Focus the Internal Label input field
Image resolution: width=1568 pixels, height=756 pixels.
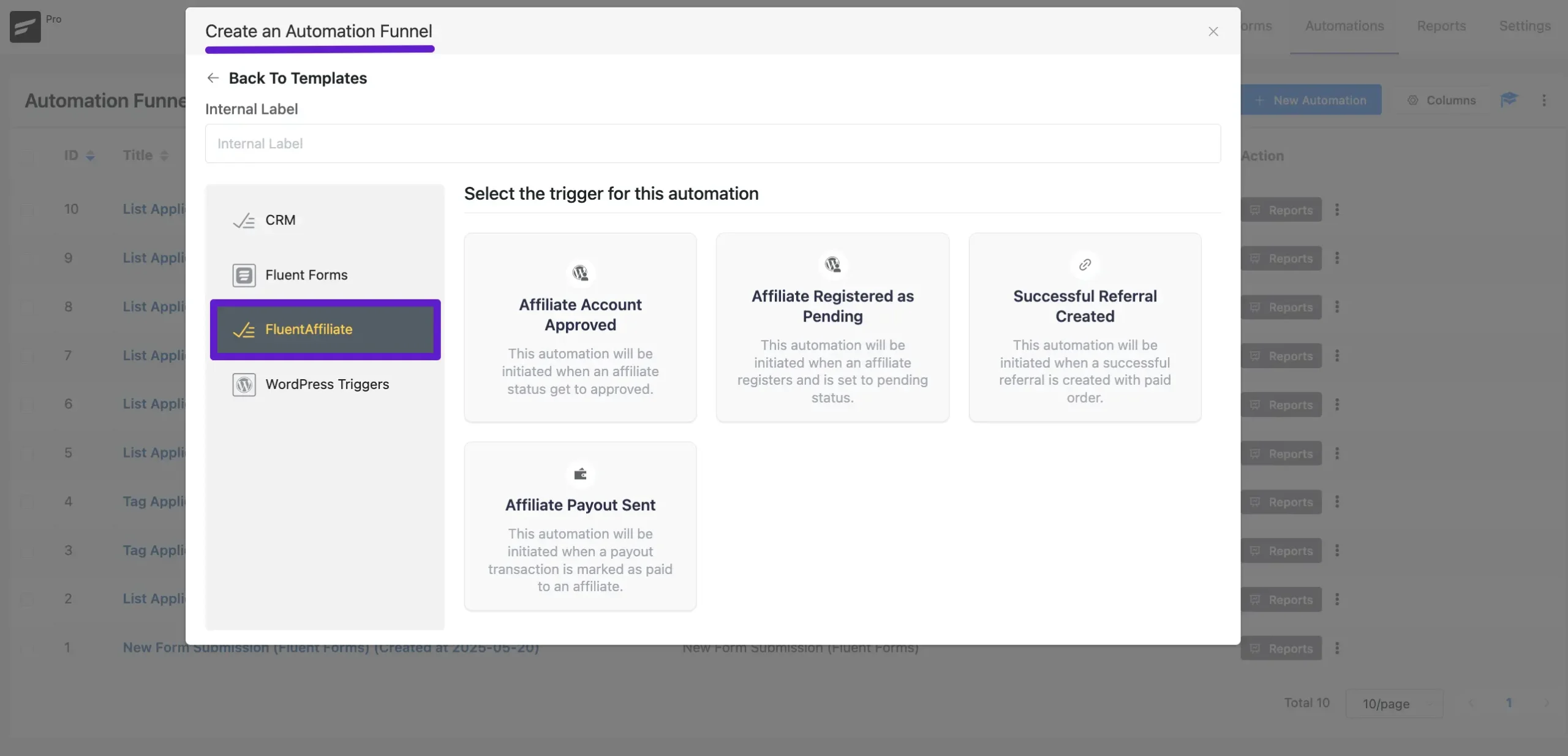(x=712, y=143)
